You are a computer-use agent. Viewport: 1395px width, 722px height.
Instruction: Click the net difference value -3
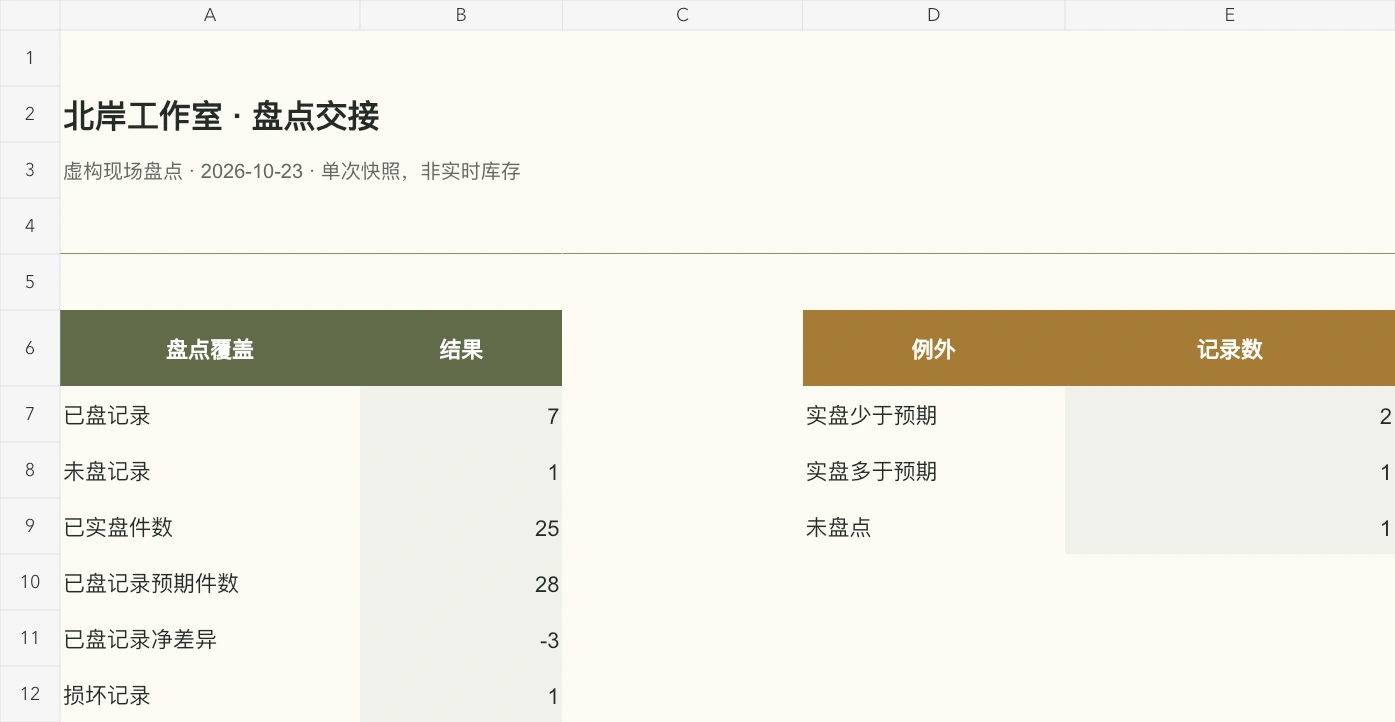pos(461,638)
